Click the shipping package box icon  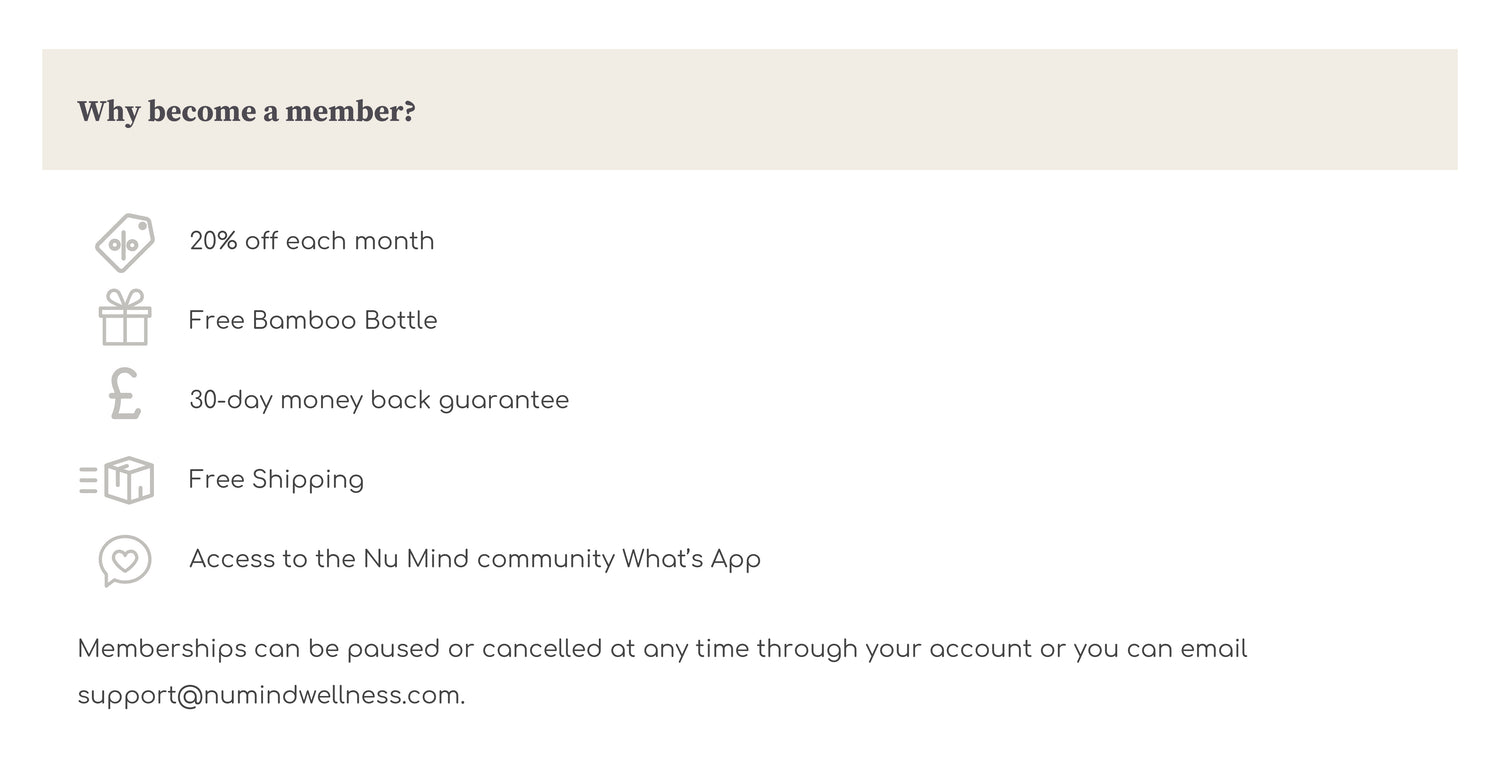pyautogui.click(x=118, y=480)
